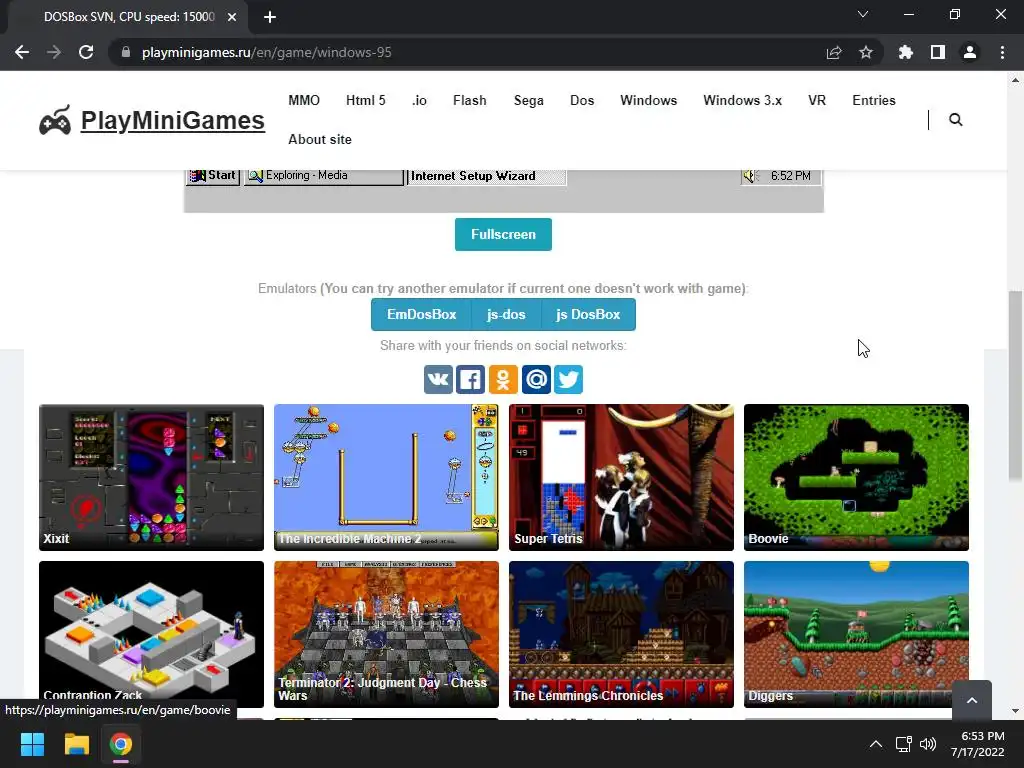Open Terminator 2 Chess Wars thumbnail
The height and width of the screenshot is (768, 1024).
[x=387, y=634]
